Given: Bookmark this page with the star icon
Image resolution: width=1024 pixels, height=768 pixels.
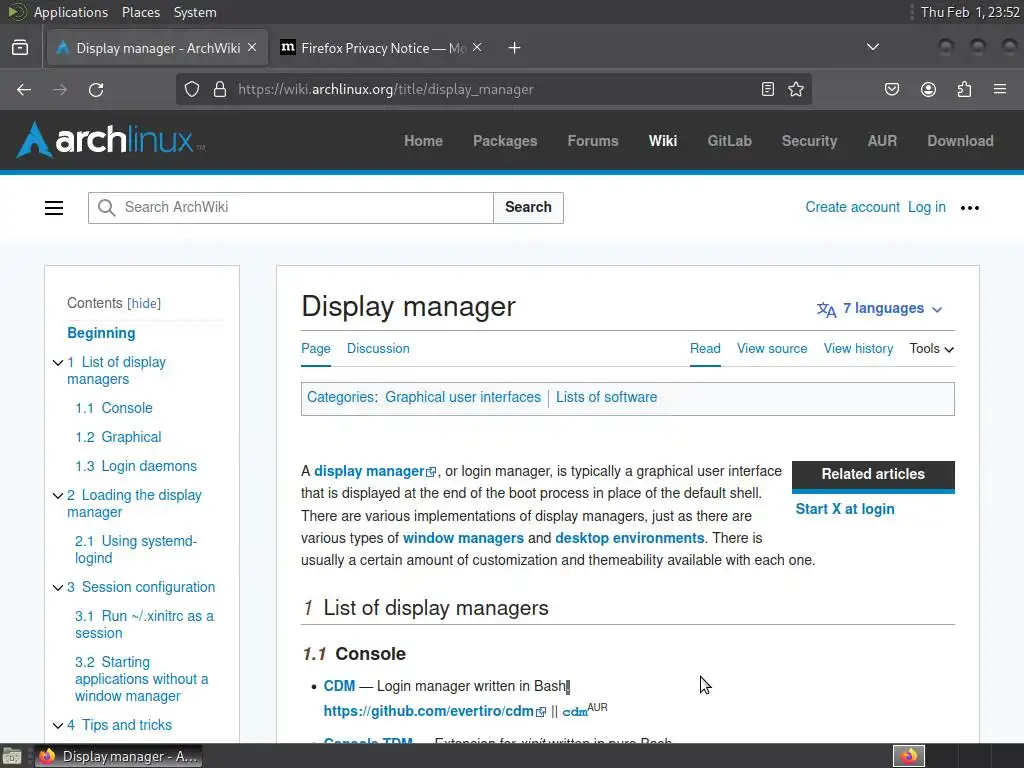Looking at the screenshot, I should (795, 89).
